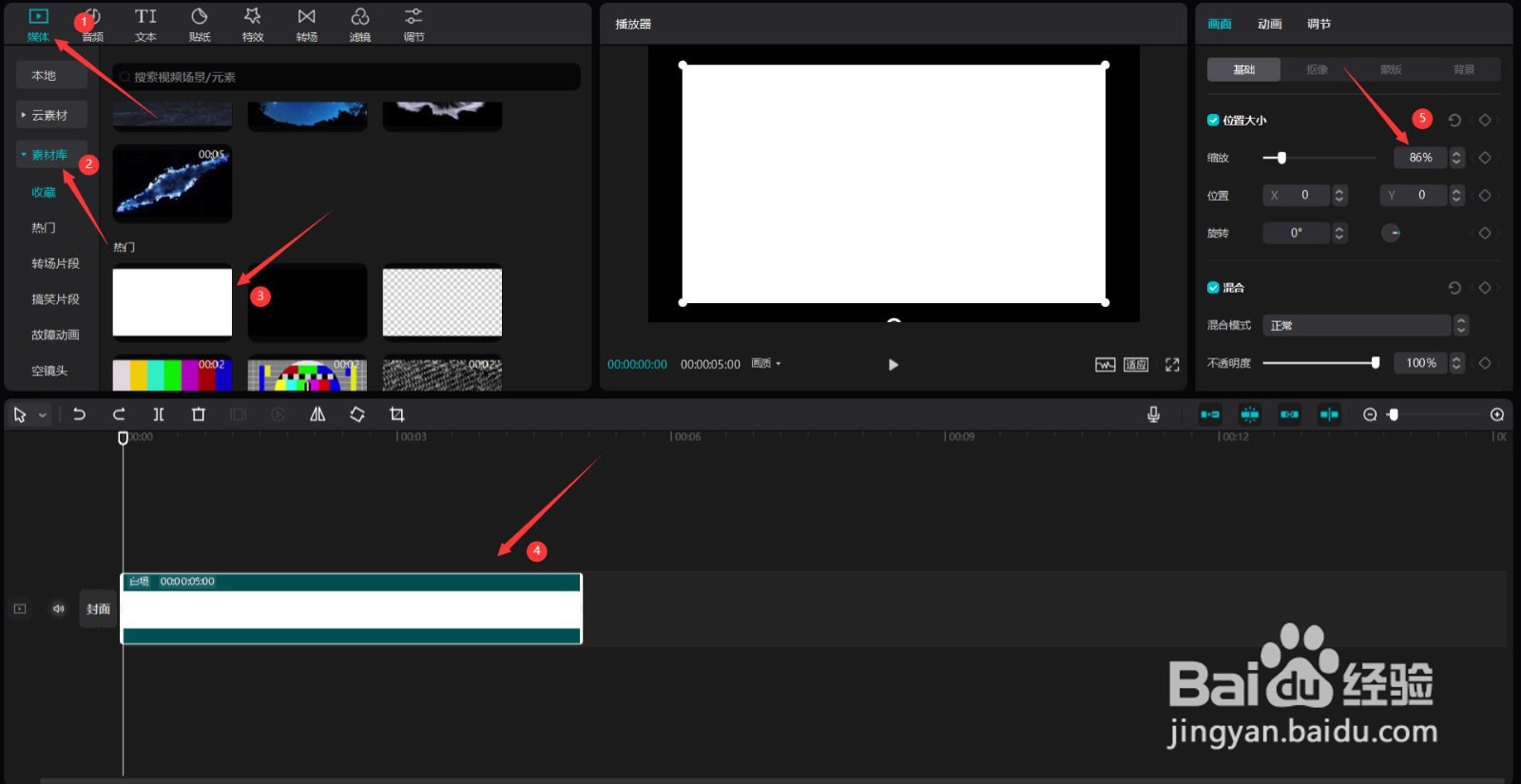Play the preview in the player
The image size is (1521, 784).
coord(893,365)
